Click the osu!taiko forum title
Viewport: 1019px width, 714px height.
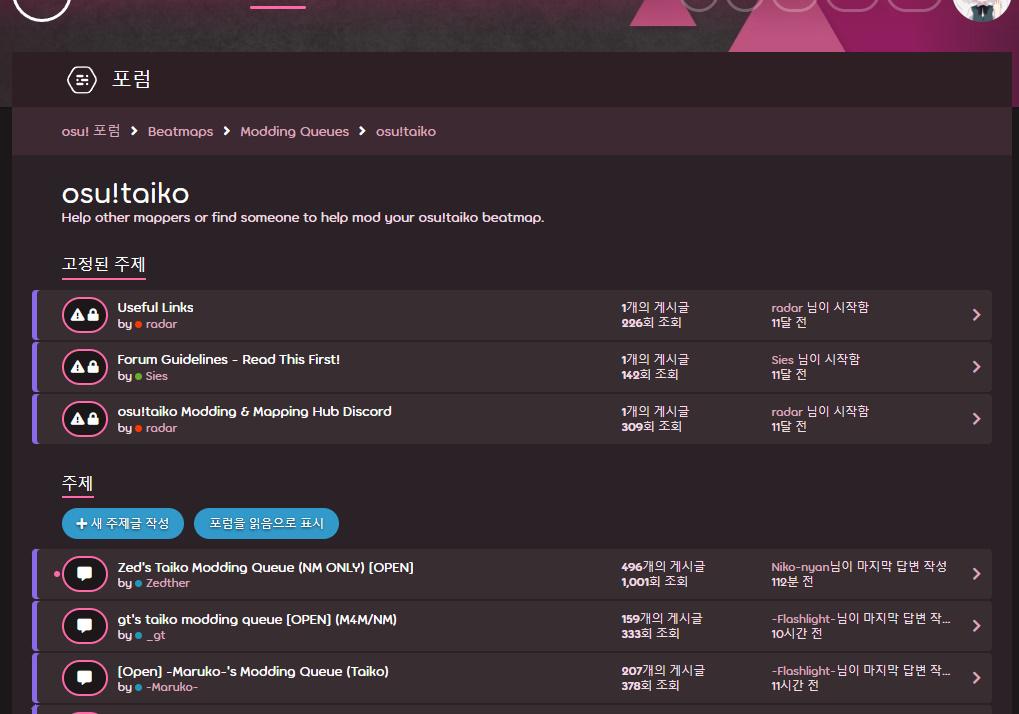click(125, 193)
